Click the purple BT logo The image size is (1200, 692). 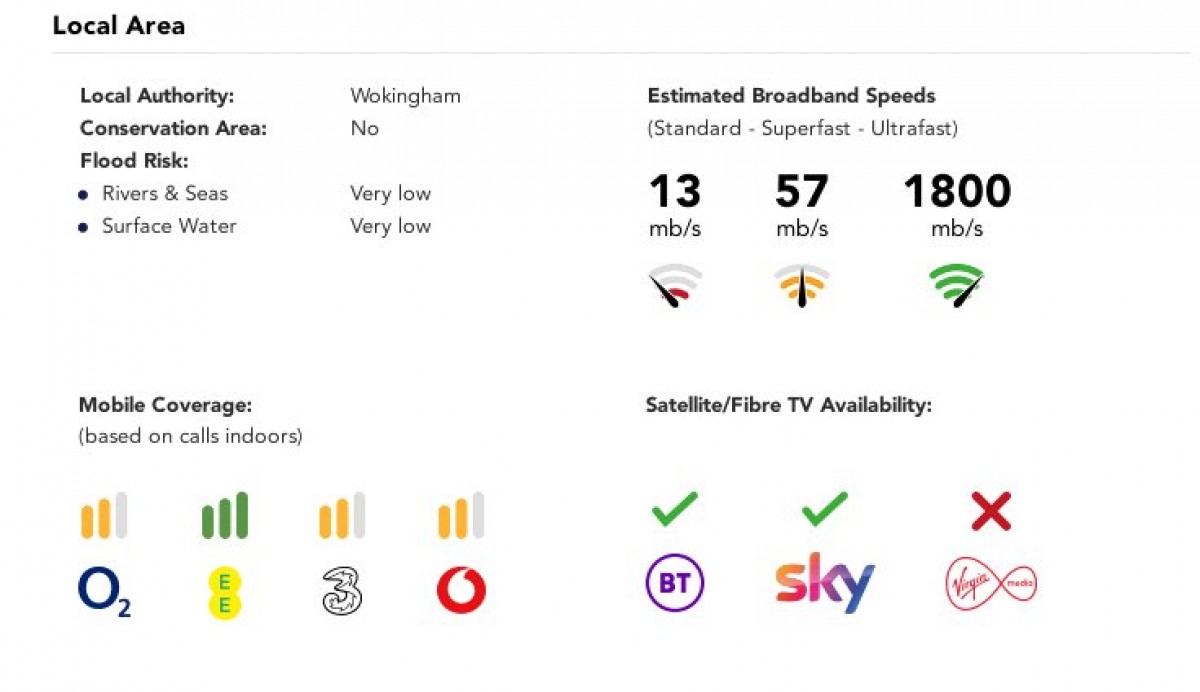pyautogui.click(x=675, y=583)
